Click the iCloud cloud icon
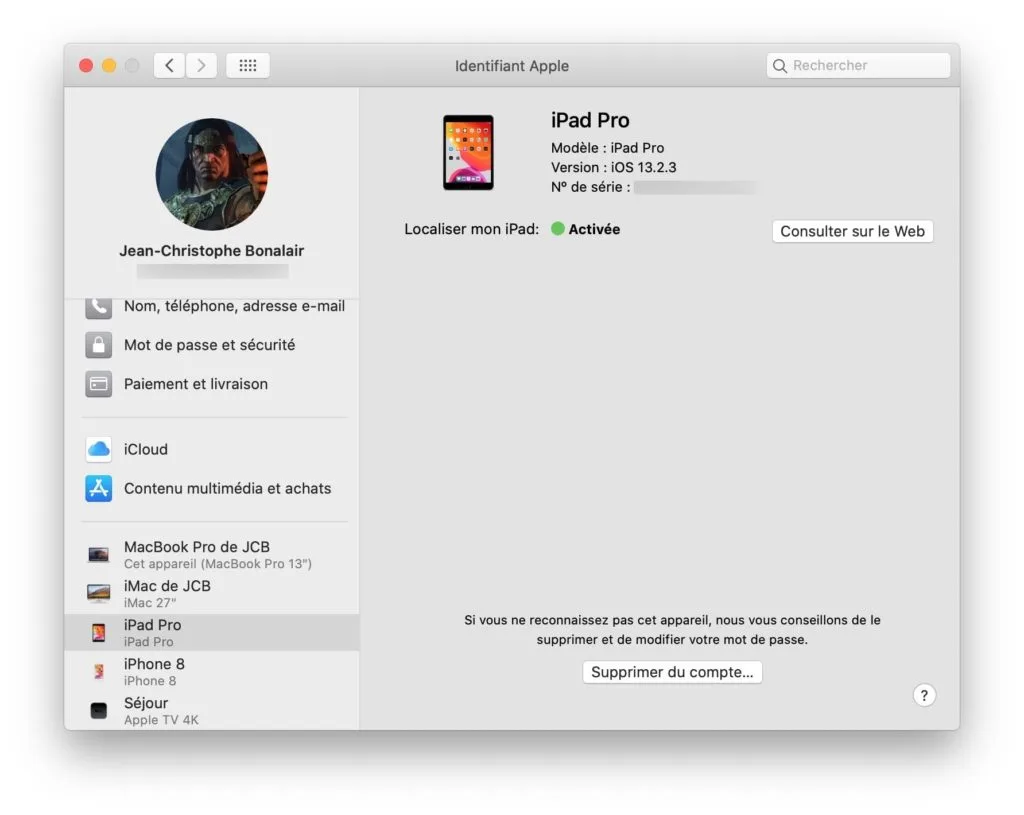Image resolution: width=1024 pixels, height=815 pixels. coord(99,449)
